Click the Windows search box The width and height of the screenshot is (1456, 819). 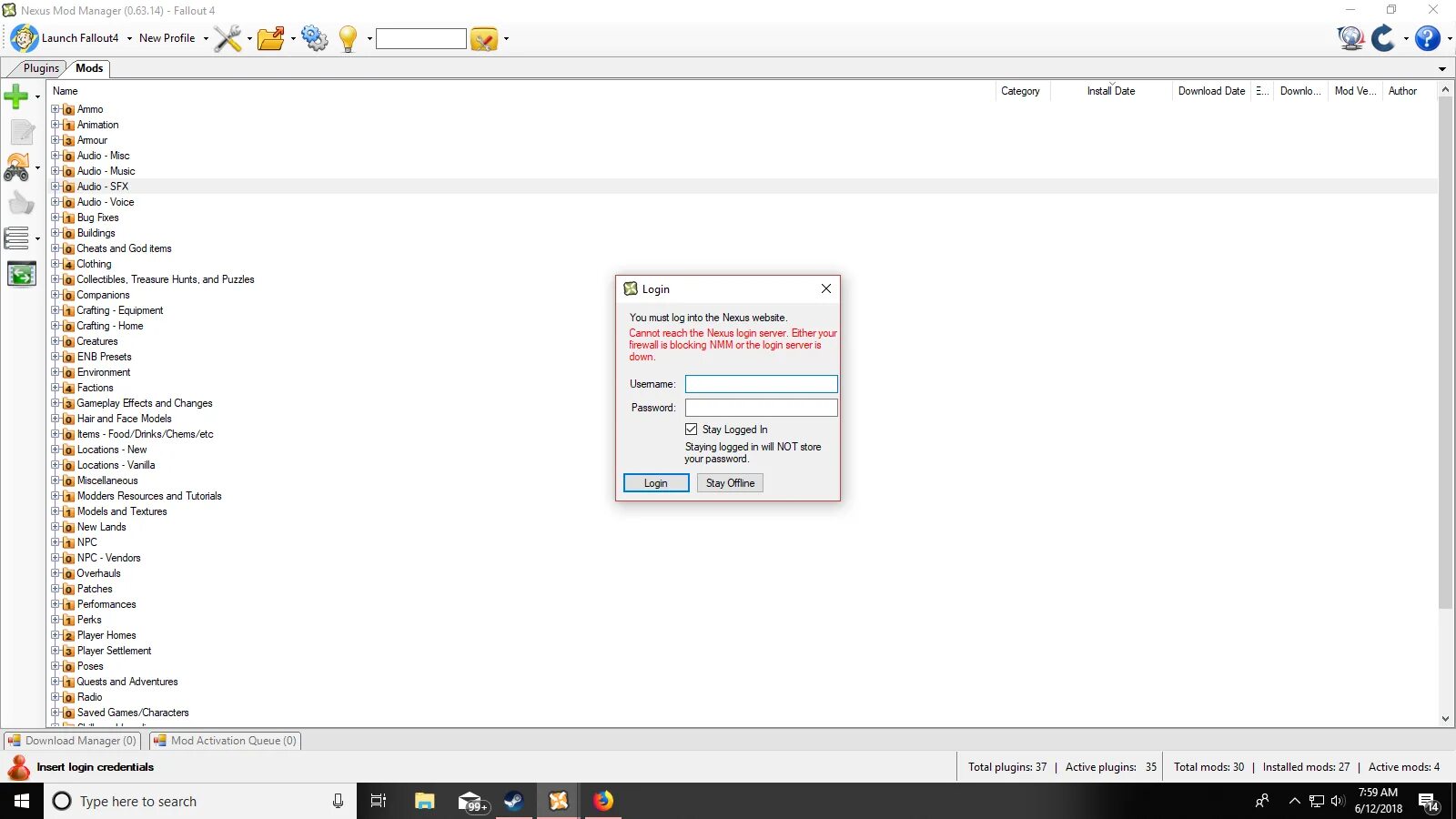point(200,801)
